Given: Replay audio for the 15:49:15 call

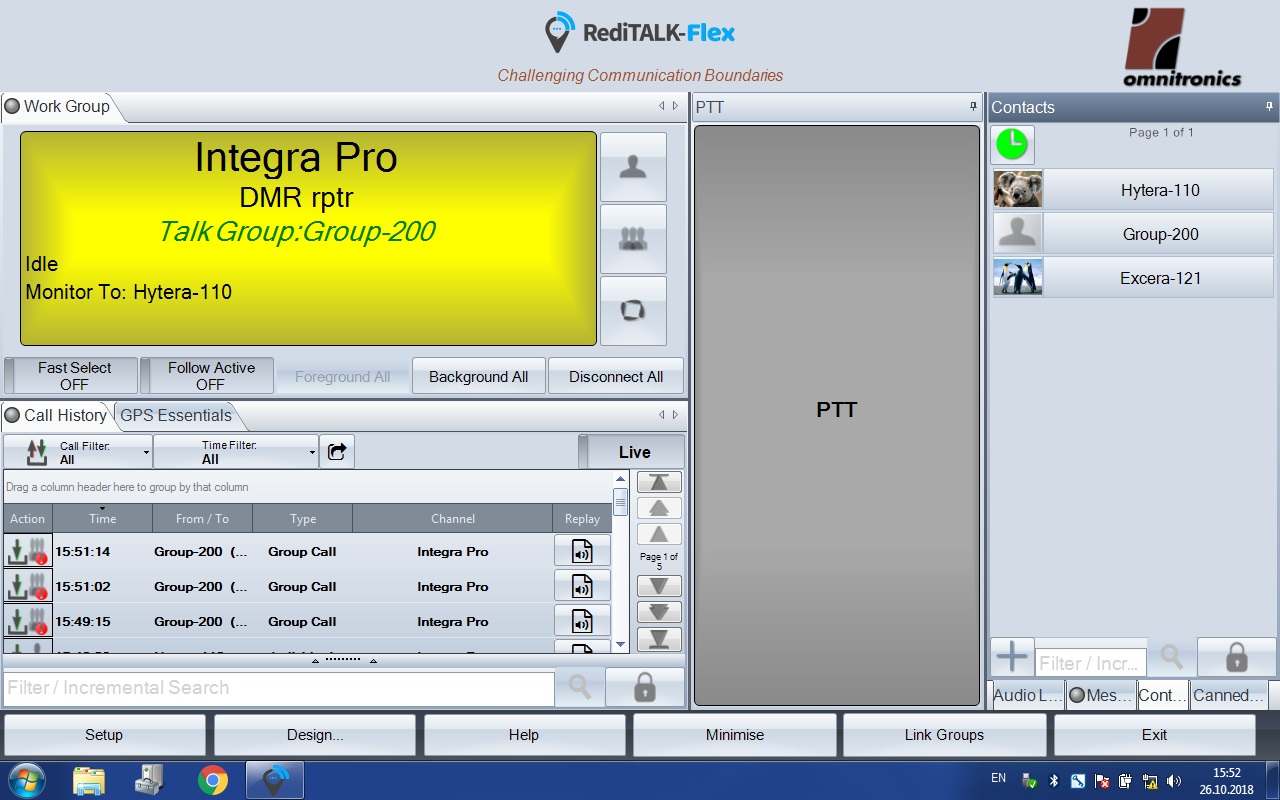Looking at the screenshot, I should (582, 621).
